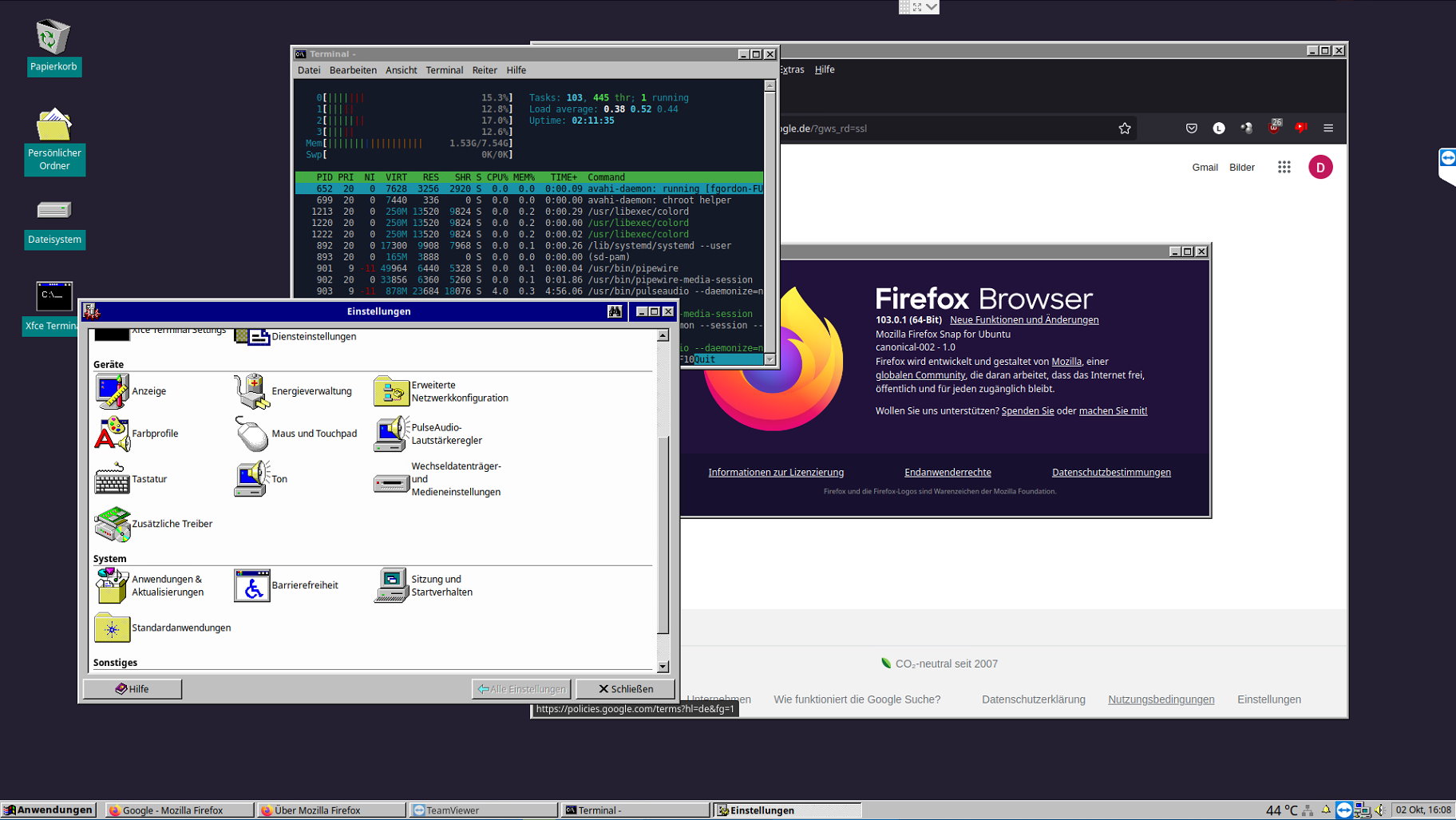Open Zusätzliche Treiber
The image size is (1456, 820).
(153, 524)
